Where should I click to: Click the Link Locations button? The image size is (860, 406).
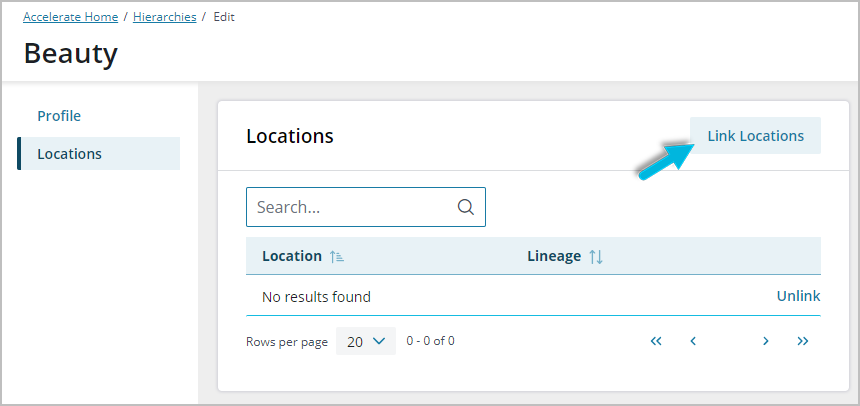(x=755, y=136)
